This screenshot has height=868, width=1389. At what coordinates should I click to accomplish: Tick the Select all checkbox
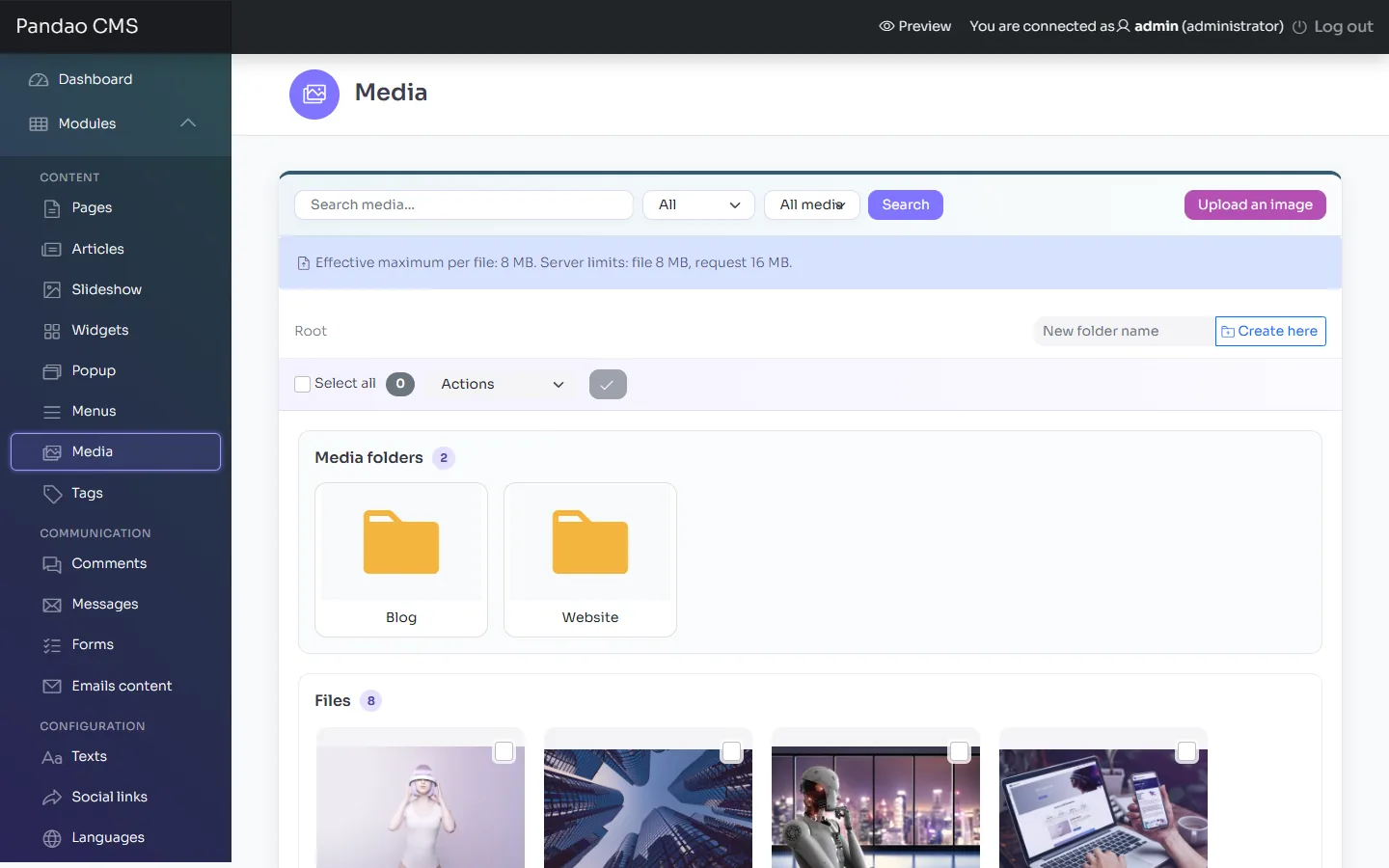pos(303,384)
